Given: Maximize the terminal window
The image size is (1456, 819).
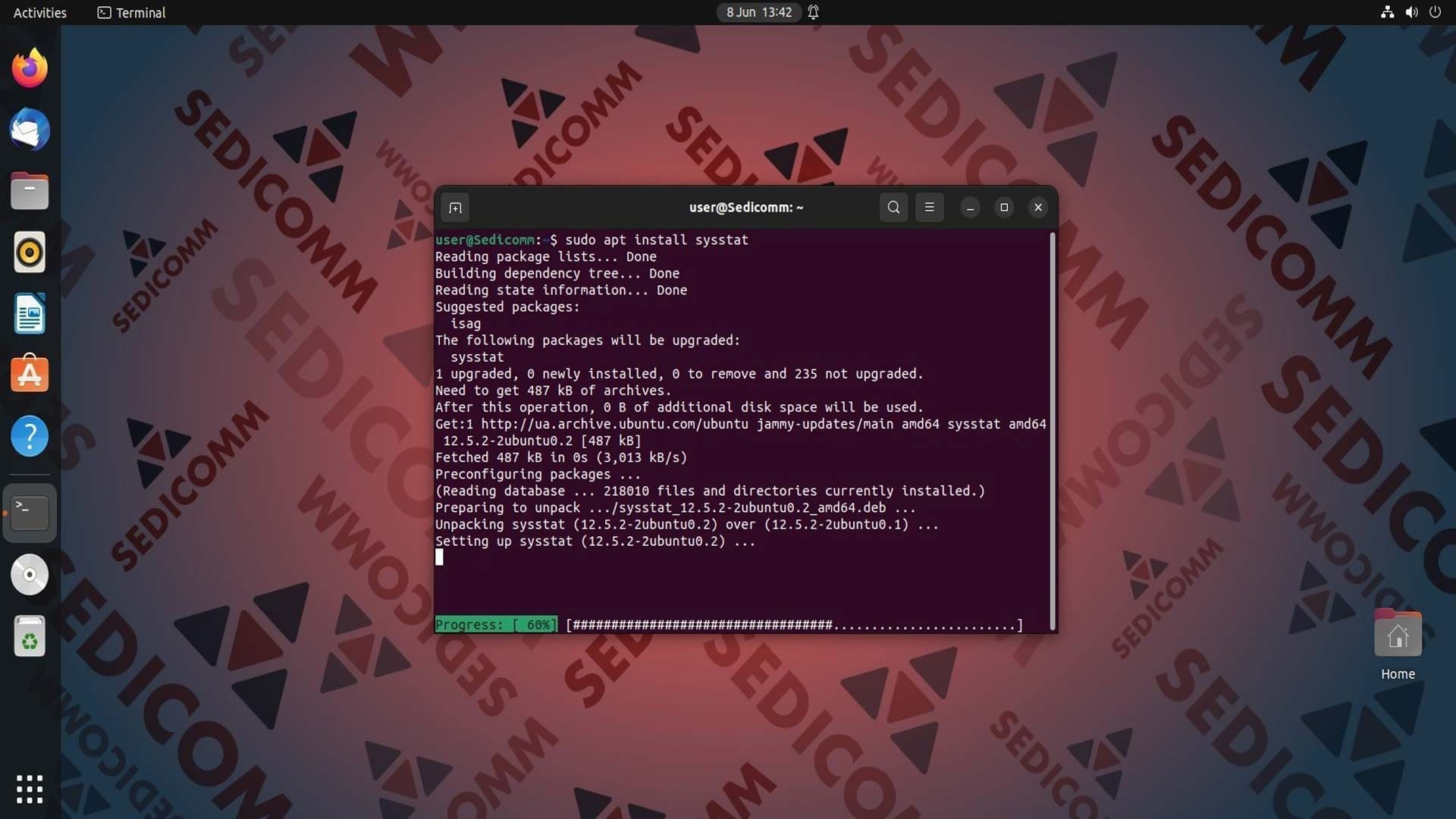Looking at the screenshot, I should pos(1004,207).
